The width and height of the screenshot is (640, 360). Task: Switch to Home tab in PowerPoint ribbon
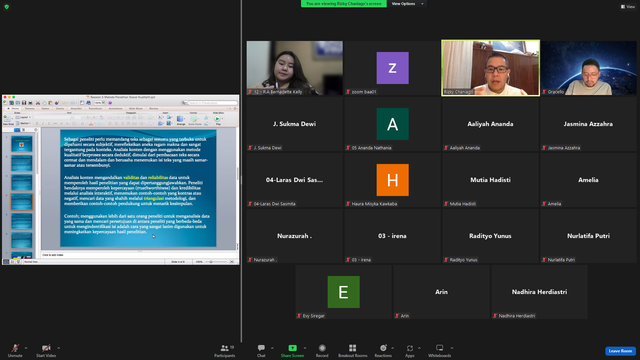[13, 109]
